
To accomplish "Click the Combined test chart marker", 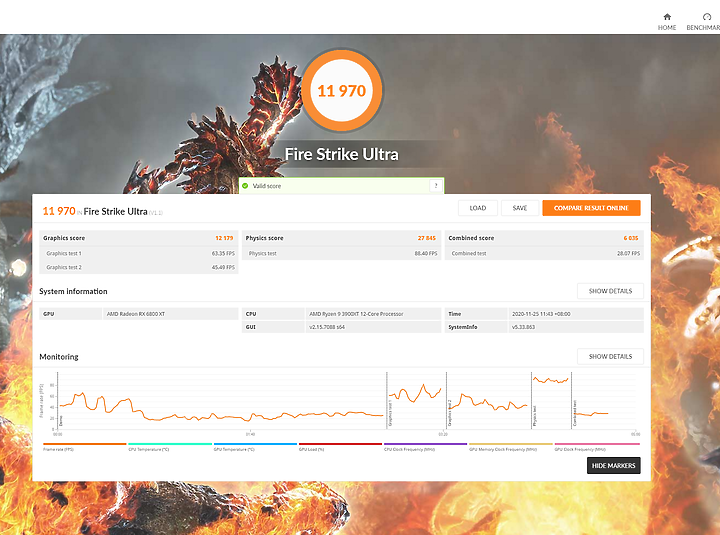I will 574,413.
